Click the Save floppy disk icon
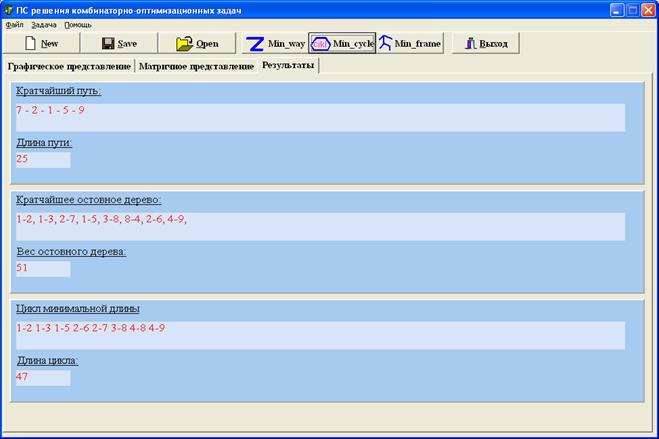 (108, 44)
